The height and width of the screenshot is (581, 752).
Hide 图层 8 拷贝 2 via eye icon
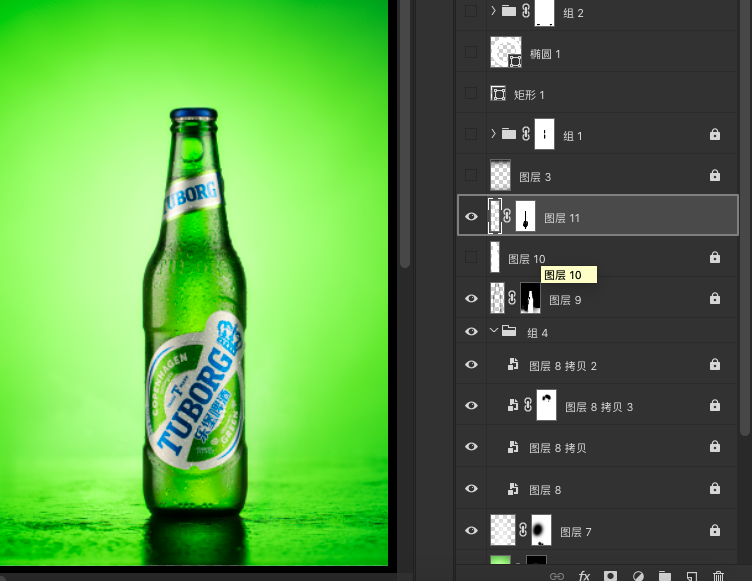point(471,365)
